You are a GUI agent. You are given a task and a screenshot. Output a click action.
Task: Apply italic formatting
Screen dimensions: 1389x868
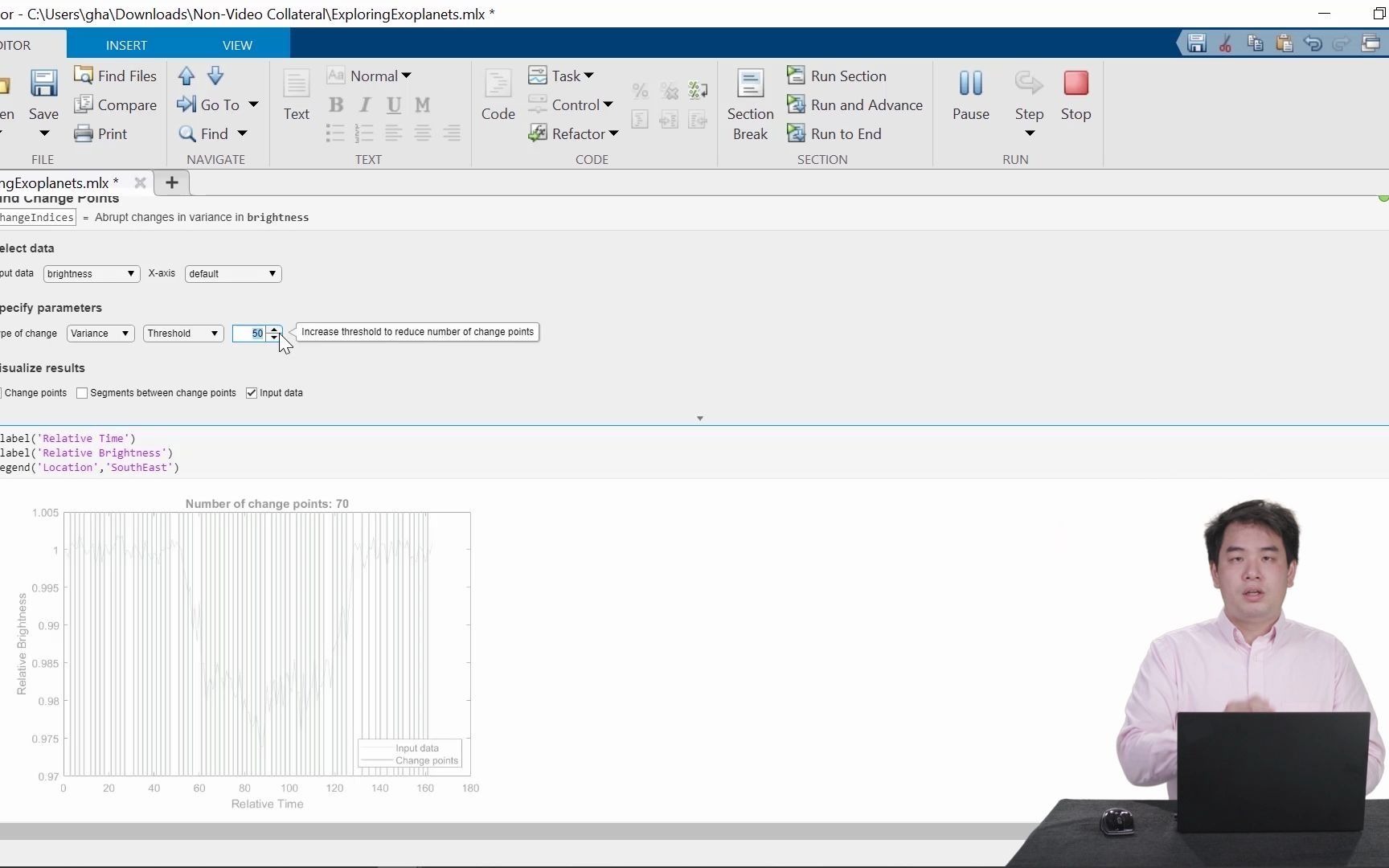[x=364, y=104]
